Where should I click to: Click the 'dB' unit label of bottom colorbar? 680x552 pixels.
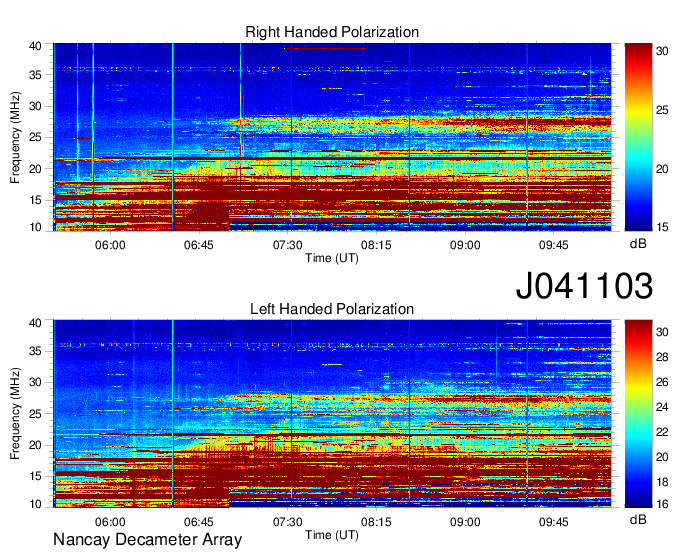pos(638,519)
